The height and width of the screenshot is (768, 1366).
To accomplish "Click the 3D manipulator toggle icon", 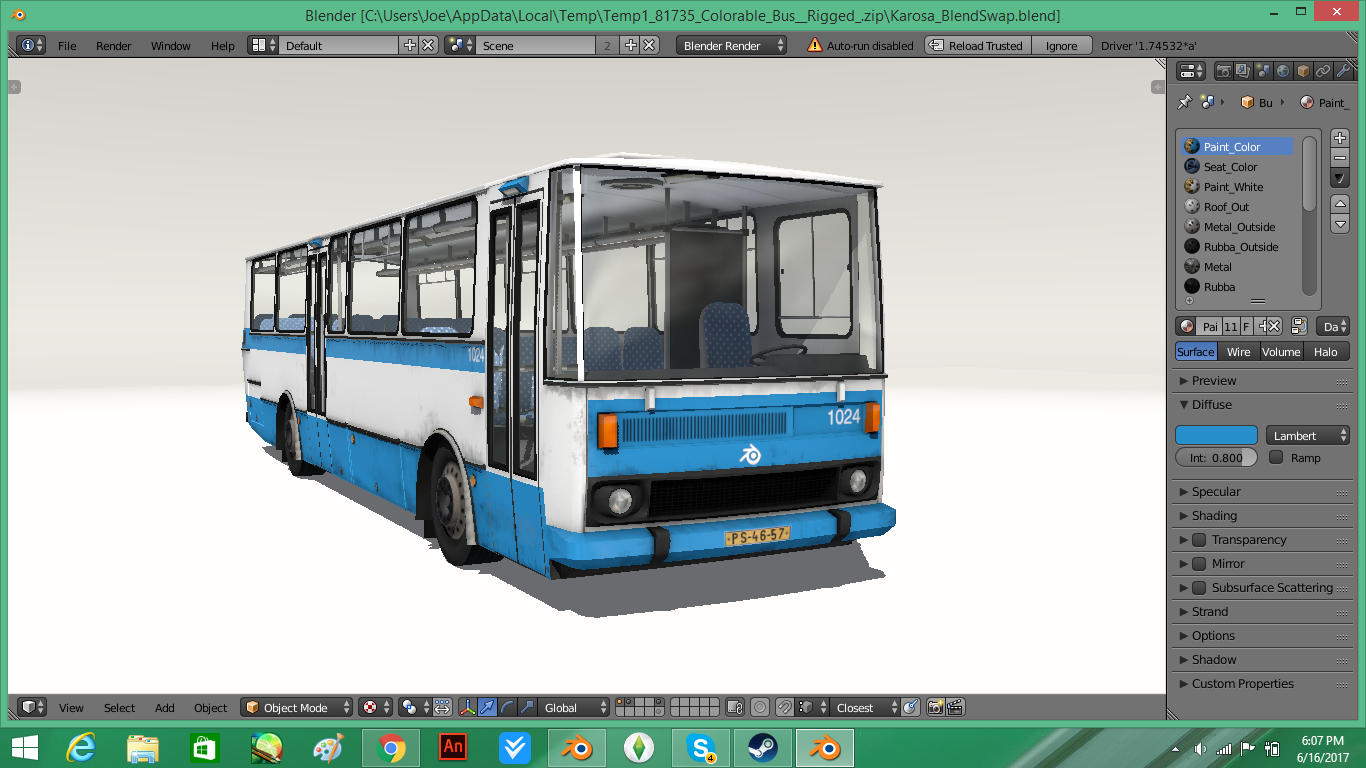I will click(x=469, y=707).
